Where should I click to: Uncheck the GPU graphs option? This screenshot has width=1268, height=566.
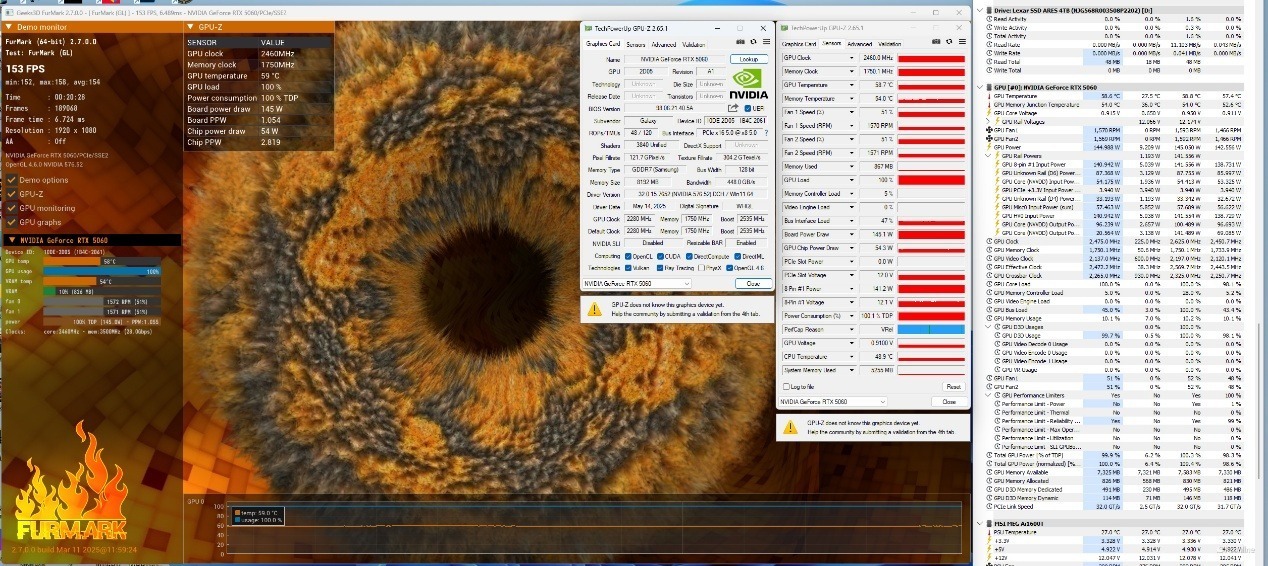[x=11, y=222]
